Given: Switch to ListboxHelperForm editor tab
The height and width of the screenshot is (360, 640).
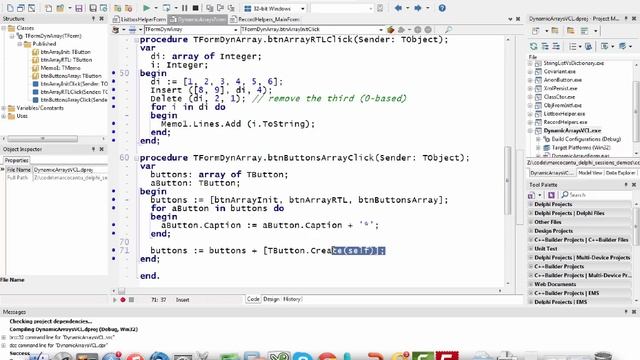Looking at the screenshot, I should [140, 19].
